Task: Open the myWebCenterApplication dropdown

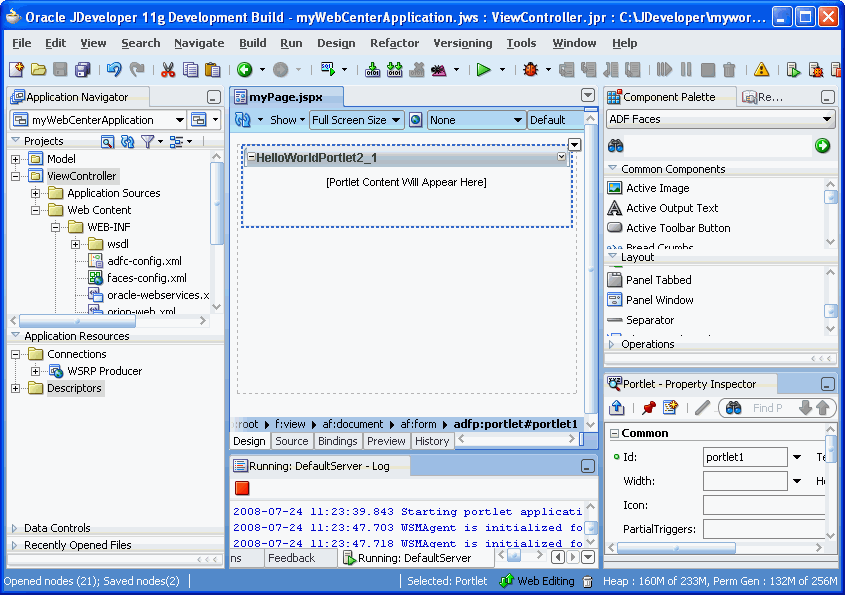Action: point(179,120)
